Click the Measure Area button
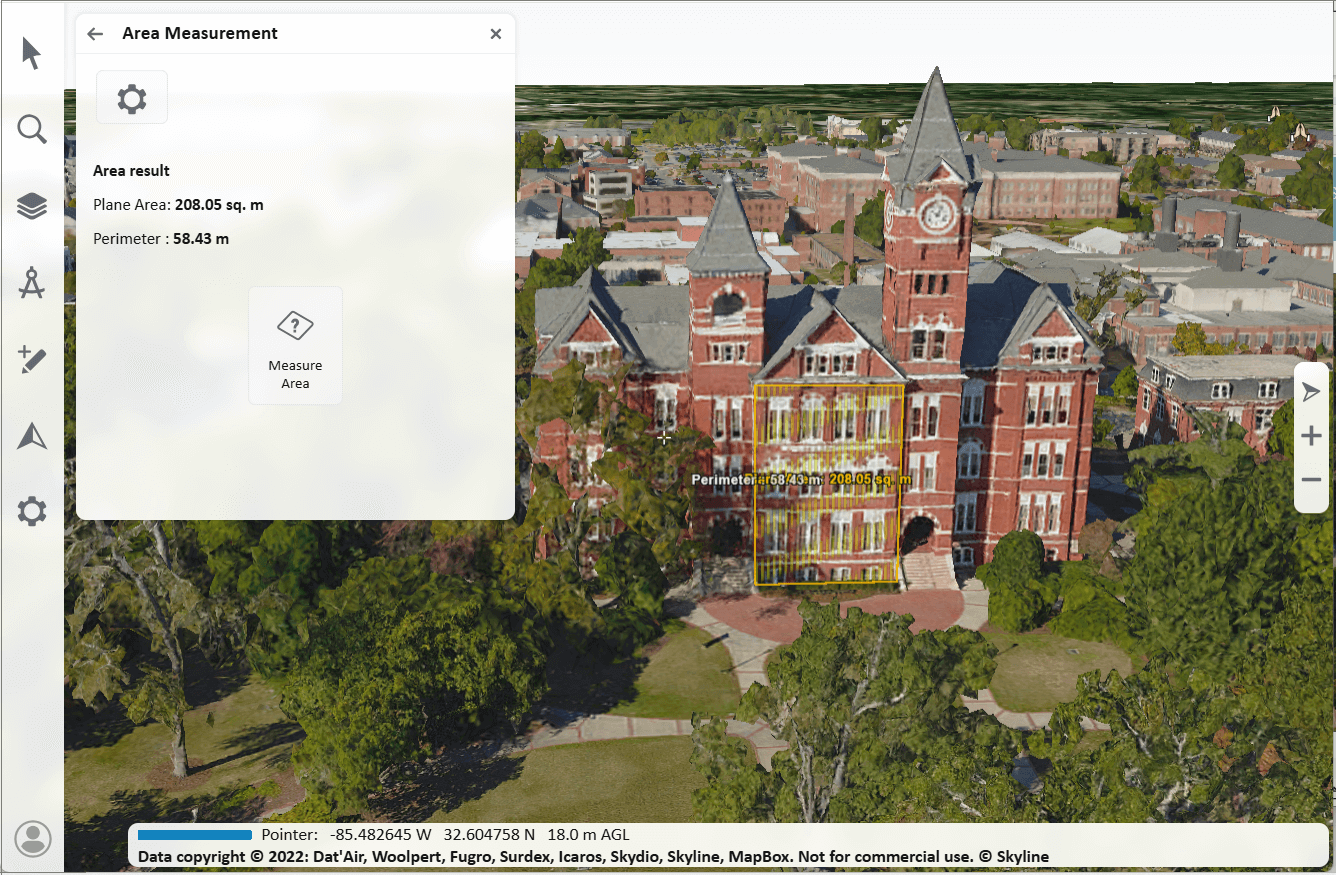 [x=295, y=346]
